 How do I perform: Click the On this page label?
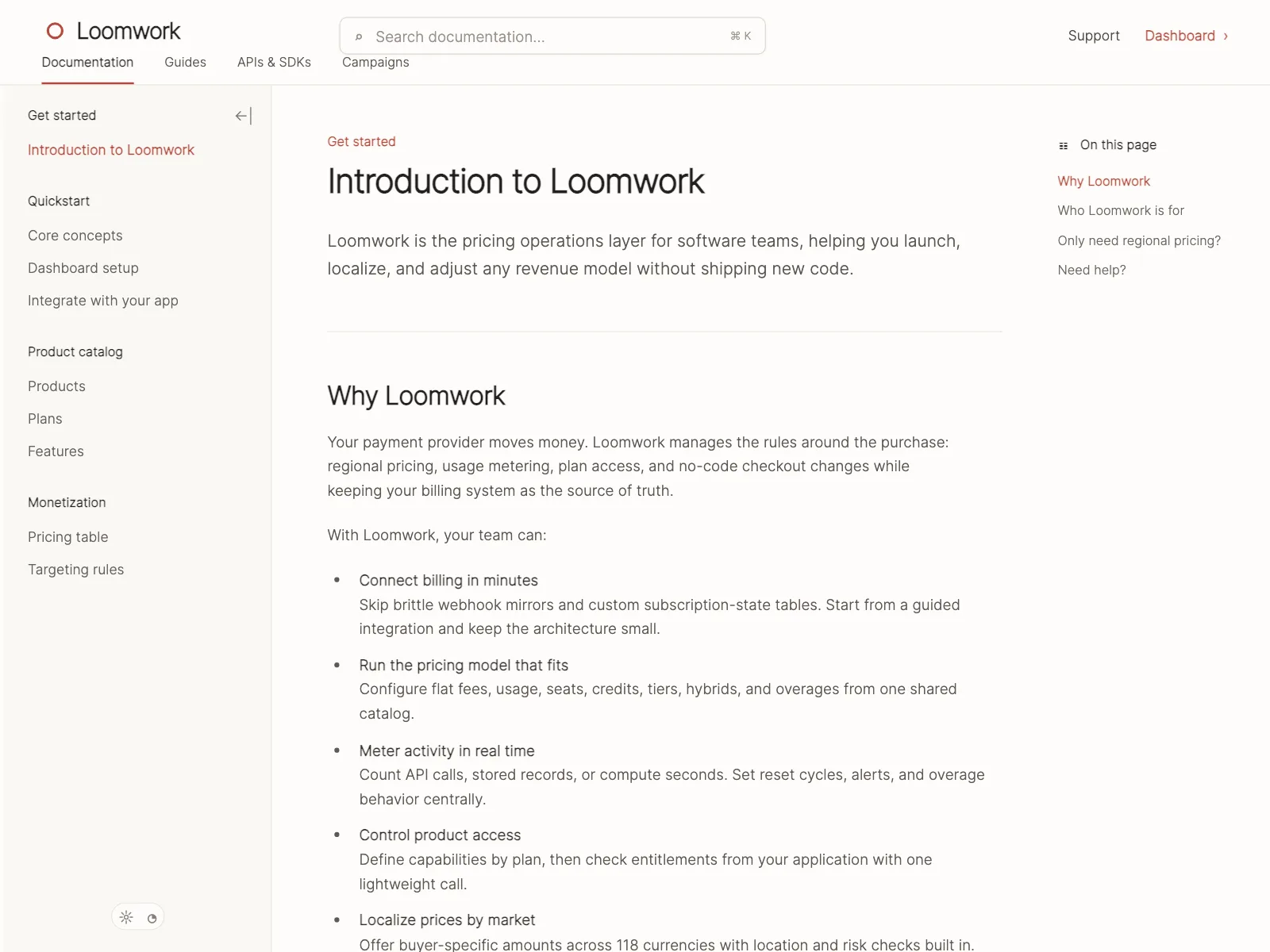1118,144
